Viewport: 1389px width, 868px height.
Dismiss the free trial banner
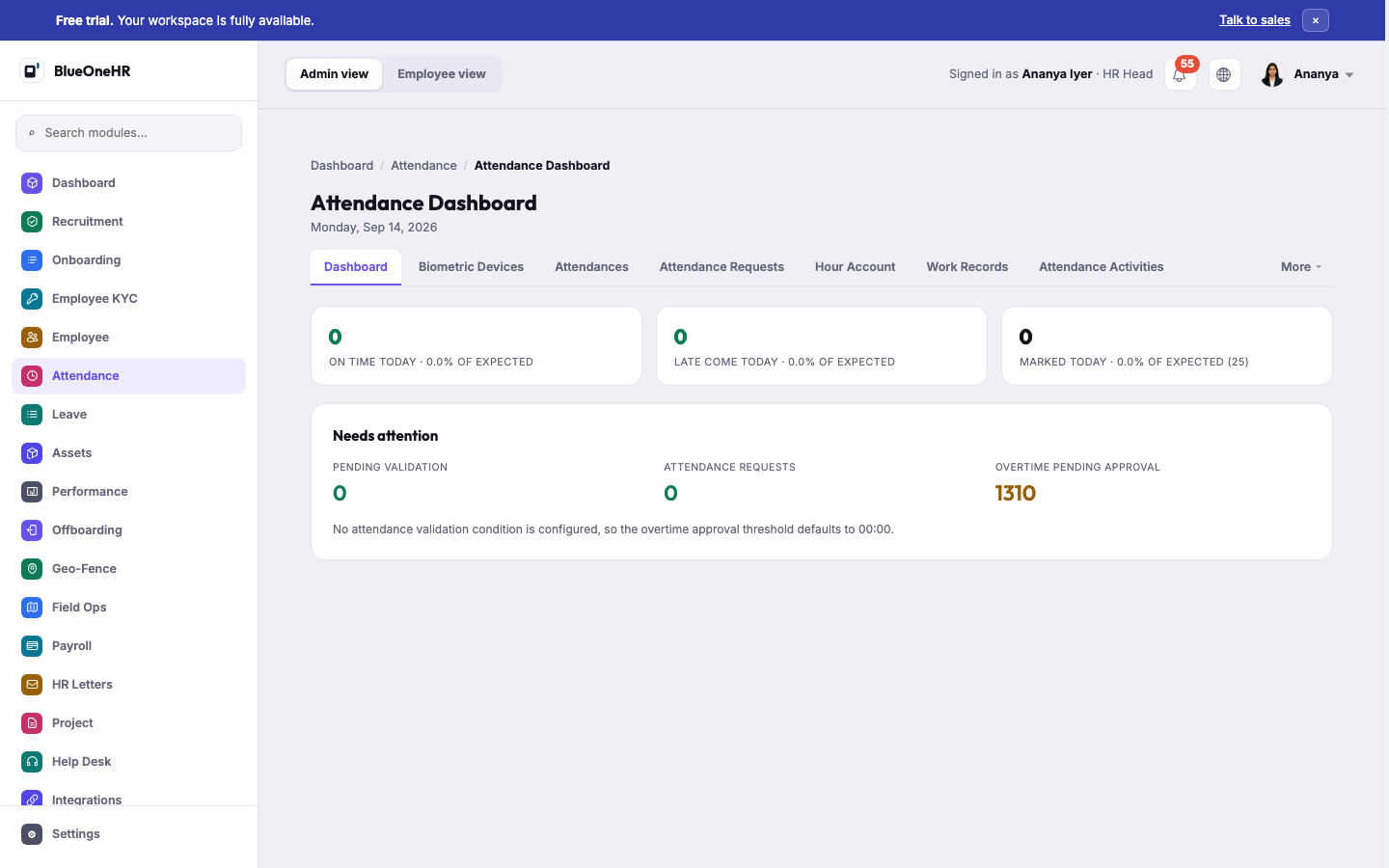pos(1316,20)
